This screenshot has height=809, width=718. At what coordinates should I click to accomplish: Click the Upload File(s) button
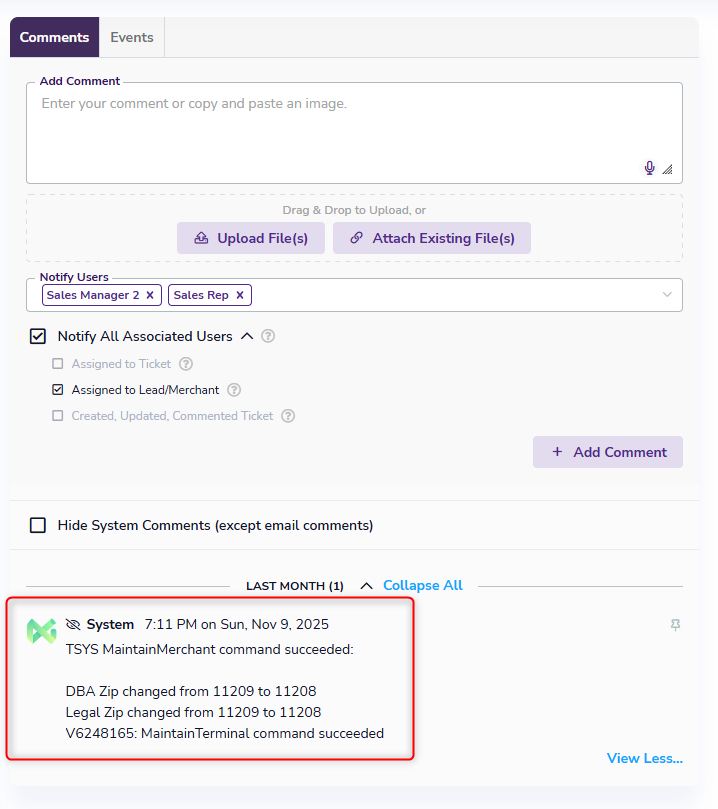[x=250, y=238]
